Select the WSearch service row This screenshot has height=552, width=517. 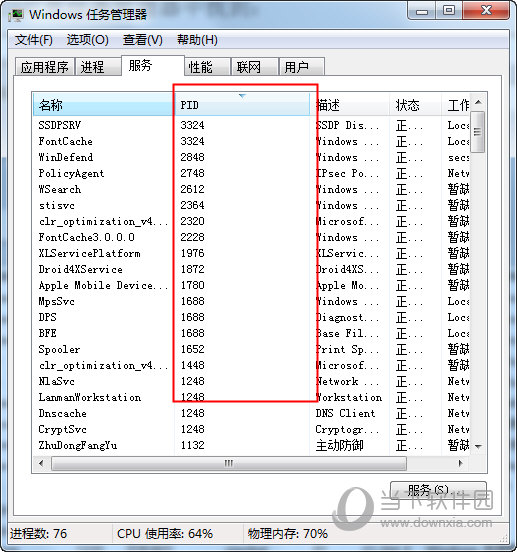[x=251, y=189]
